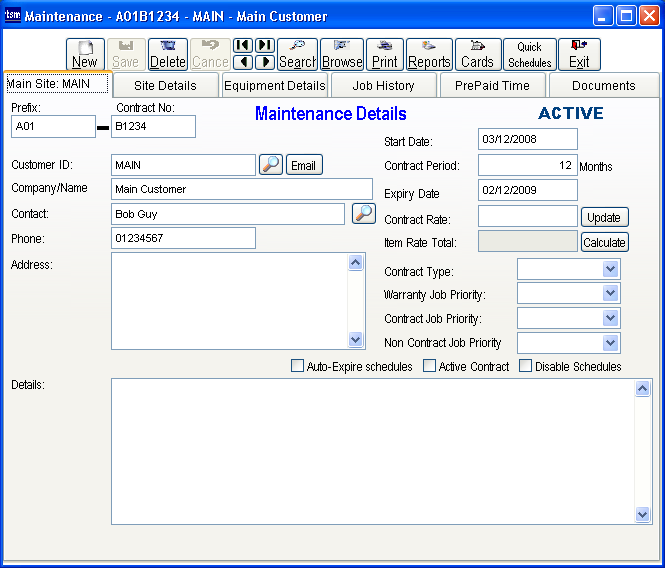
Task: Click into the Contract Rate field
Action: (527, 217)
